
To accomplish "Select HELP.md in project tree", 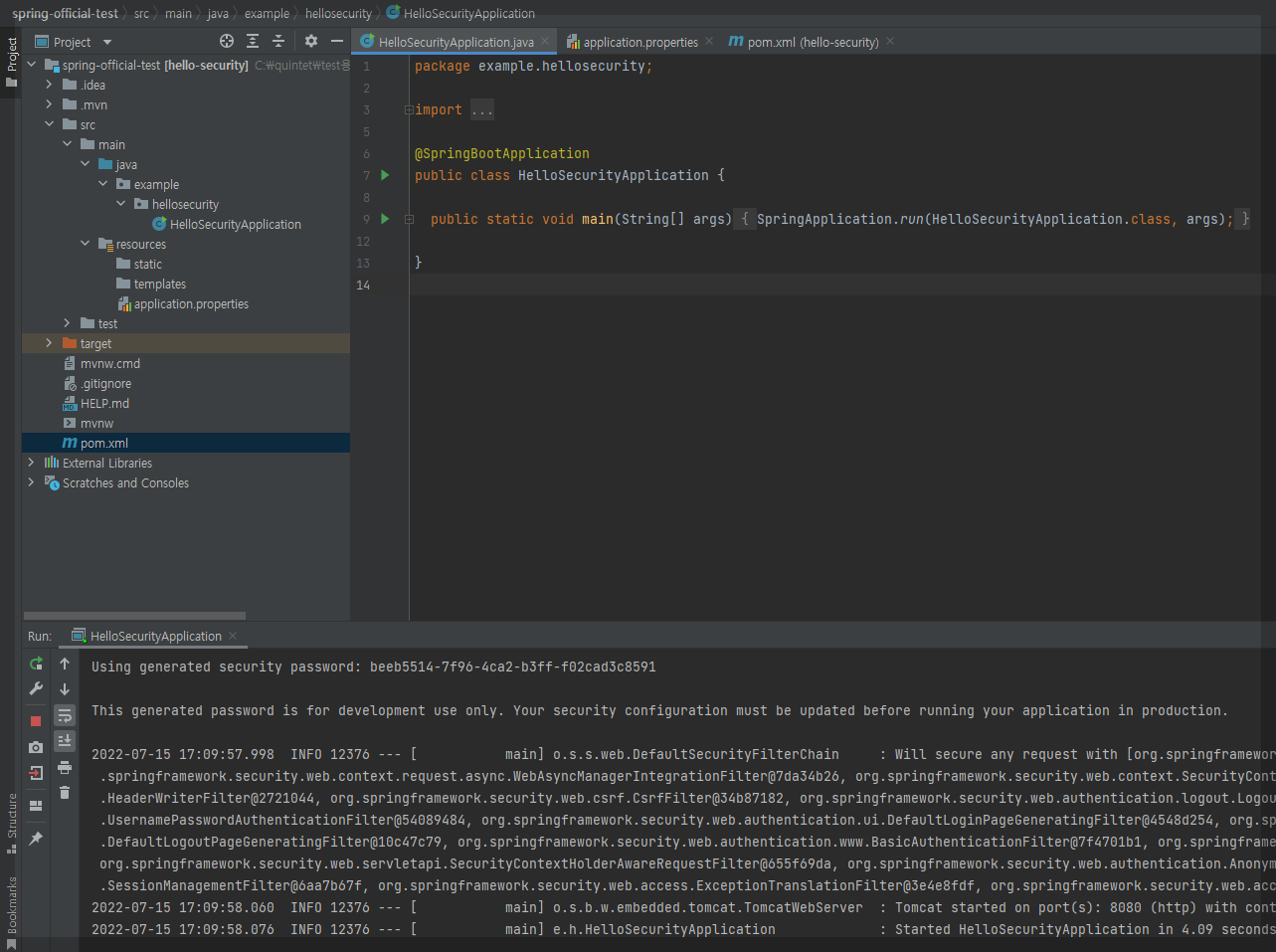I will click(x=95, y=404).
